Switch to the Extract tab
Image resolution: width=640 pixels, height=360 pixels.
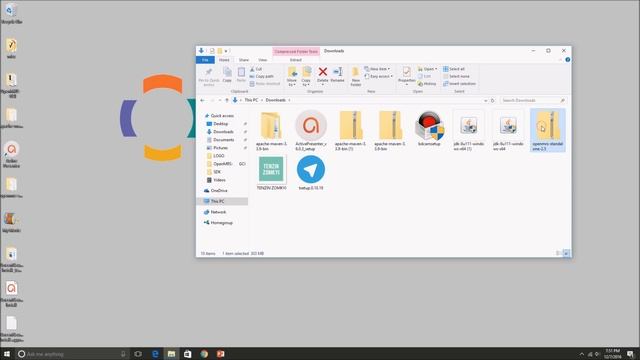(296, 60)
